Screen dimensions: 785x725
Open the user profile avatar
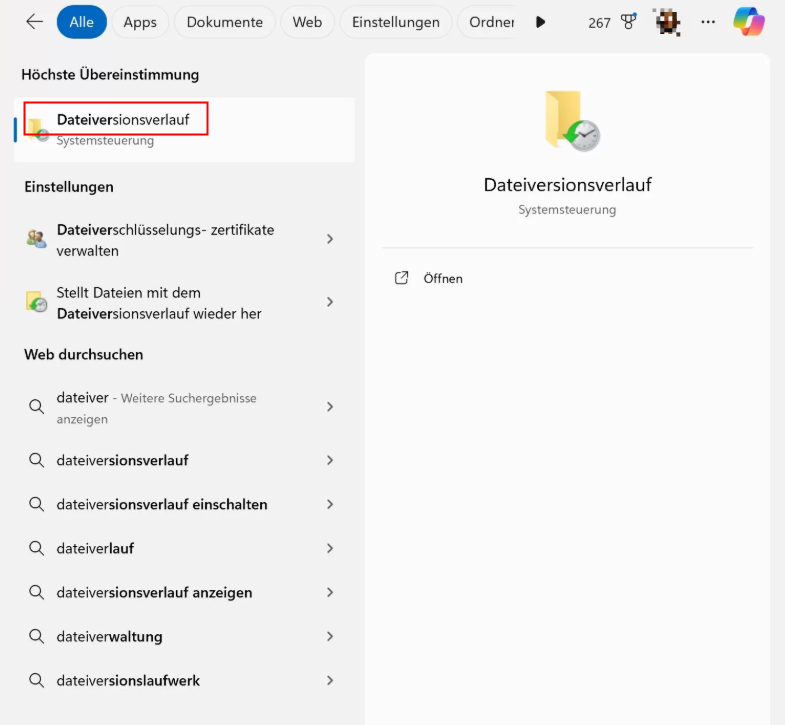668,22
